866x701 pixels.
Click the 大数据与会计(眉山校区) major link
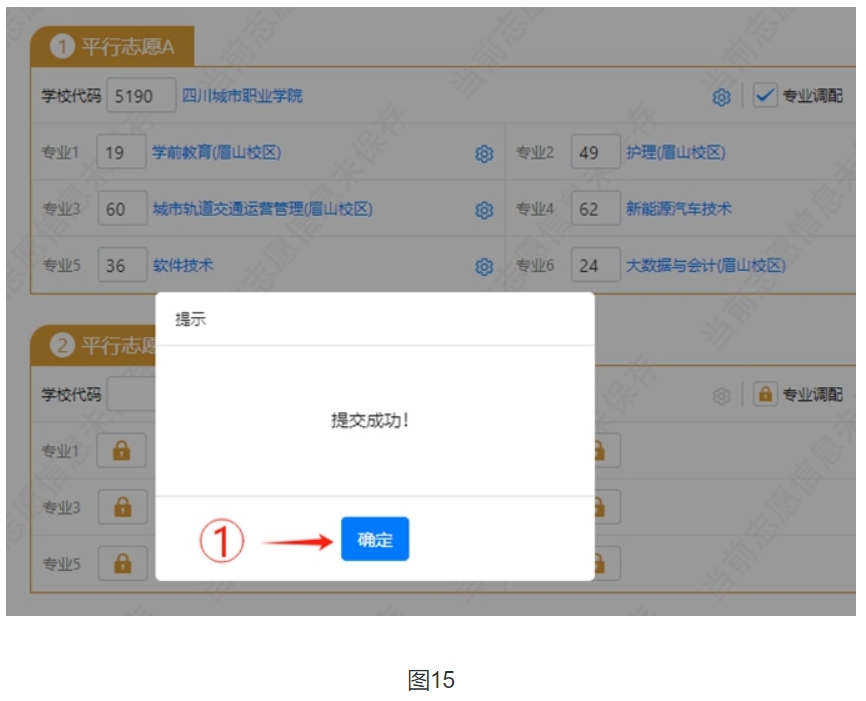click(705, 266)
